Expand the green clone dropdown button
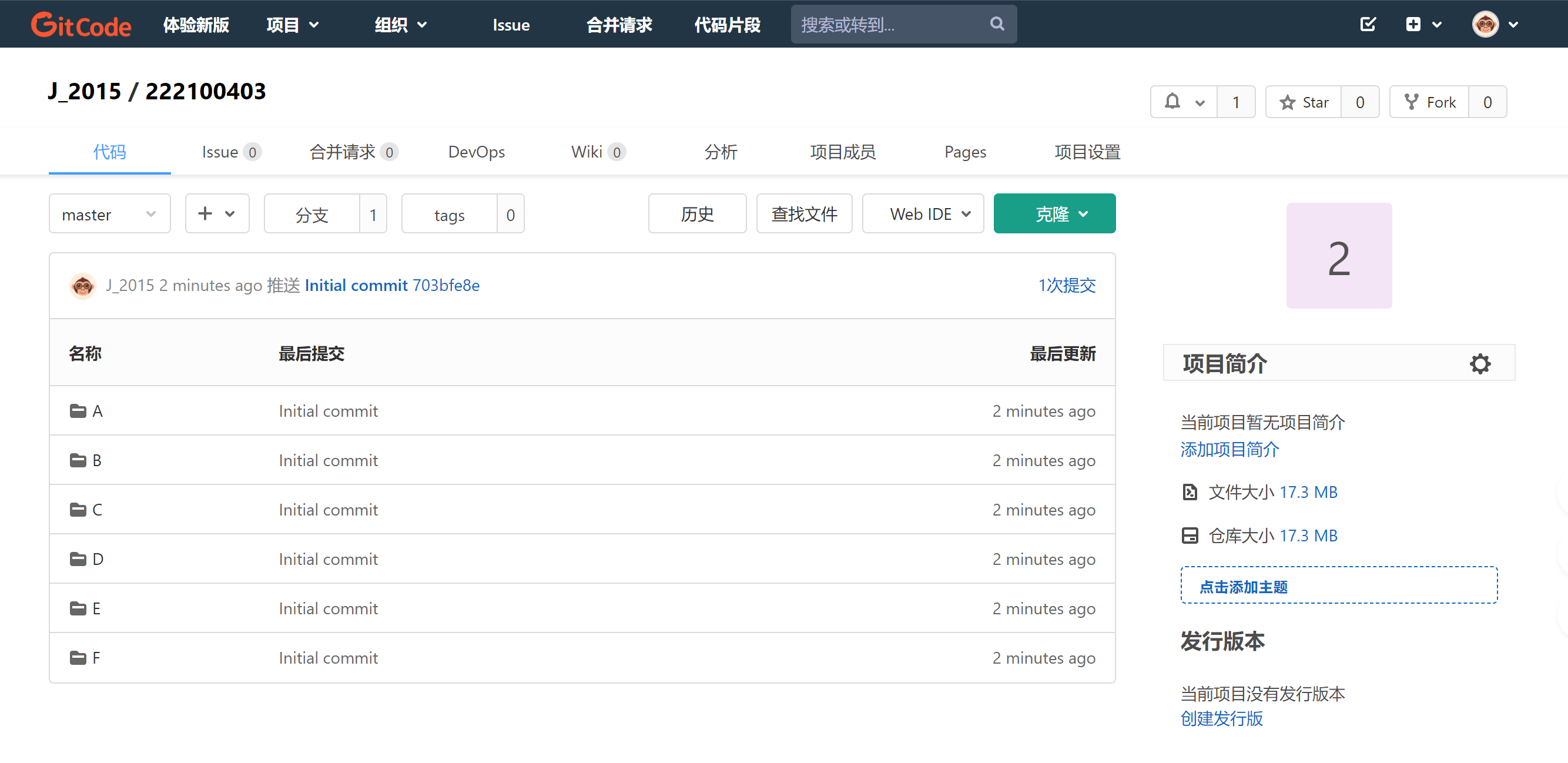This screenshot has height=763, width=1568. pyautogui.click(x=1054, y=215)
